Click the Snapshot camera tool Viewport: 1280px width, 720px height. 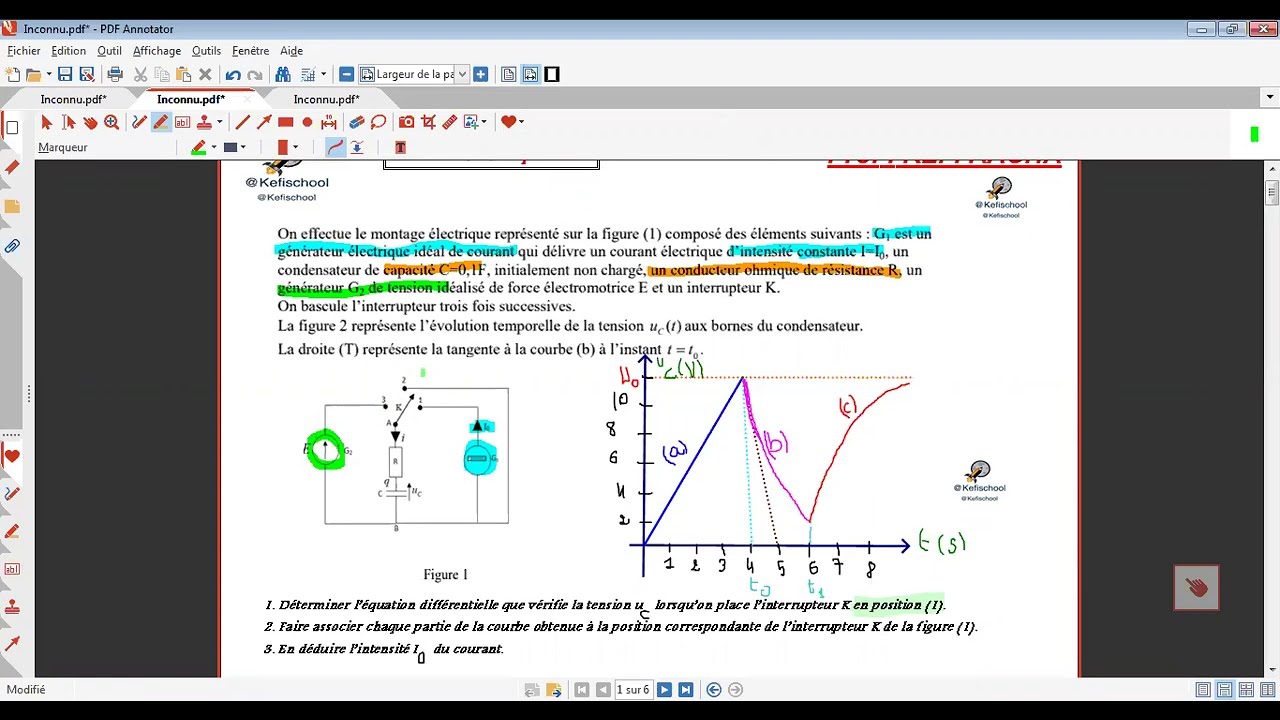pyautogui.click(x=406, y=122)
